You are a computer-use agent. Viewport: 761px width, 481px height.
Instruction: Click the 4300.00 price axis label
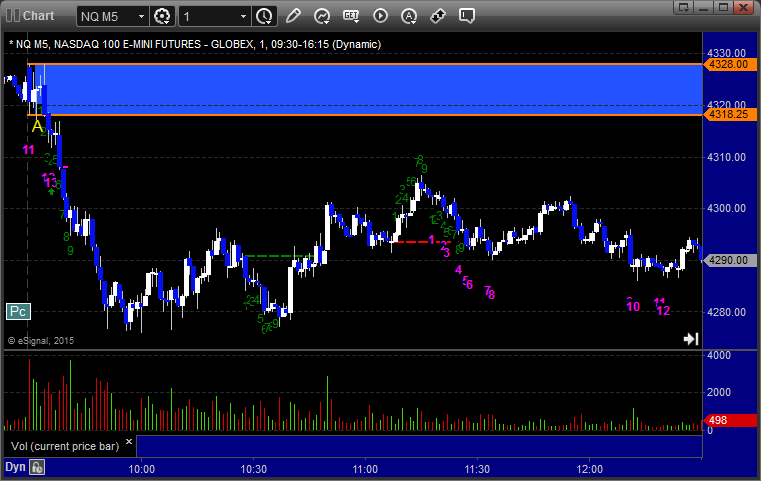tap(727, 208)
